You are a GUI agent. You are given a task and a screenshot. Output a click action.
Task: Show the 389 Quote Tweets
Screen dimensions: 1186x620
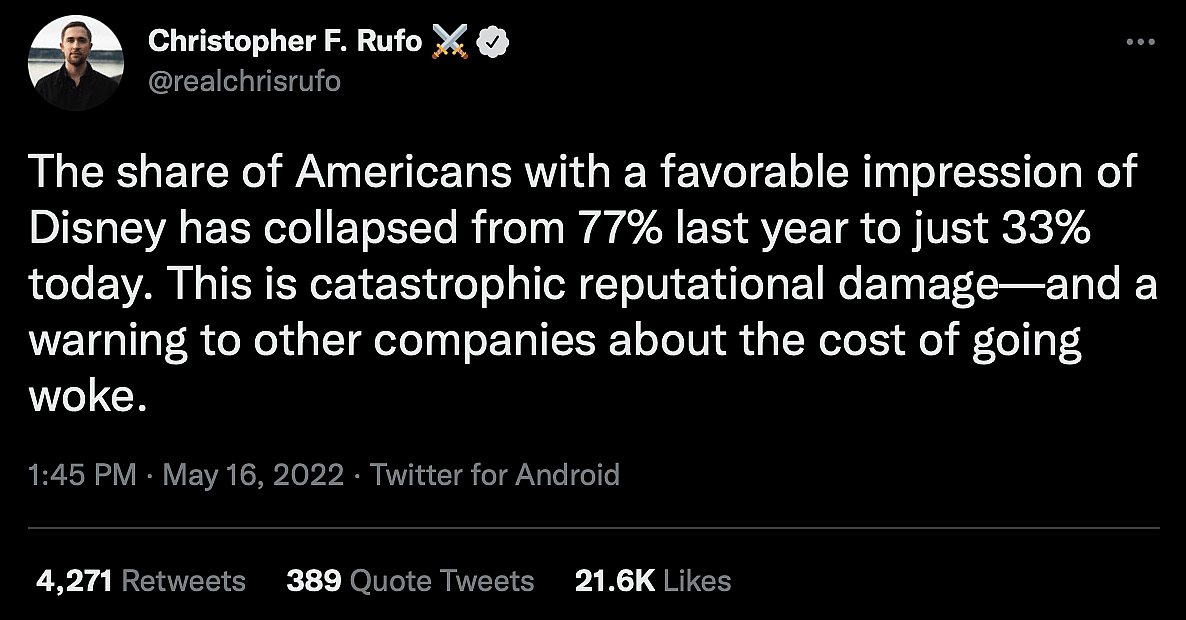tap(410, 581)
